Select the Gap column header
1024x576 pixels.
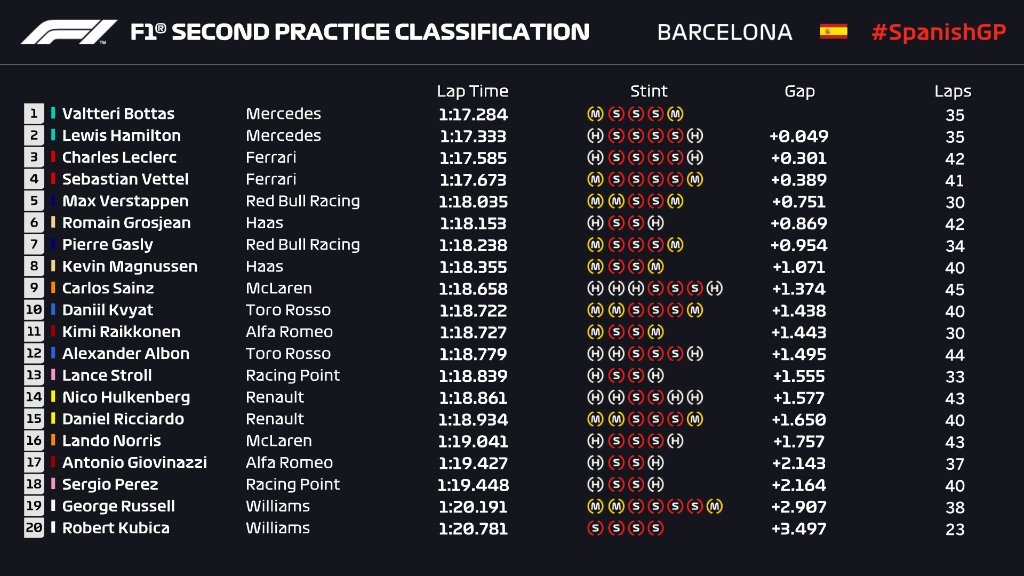(x=799, y=91)
